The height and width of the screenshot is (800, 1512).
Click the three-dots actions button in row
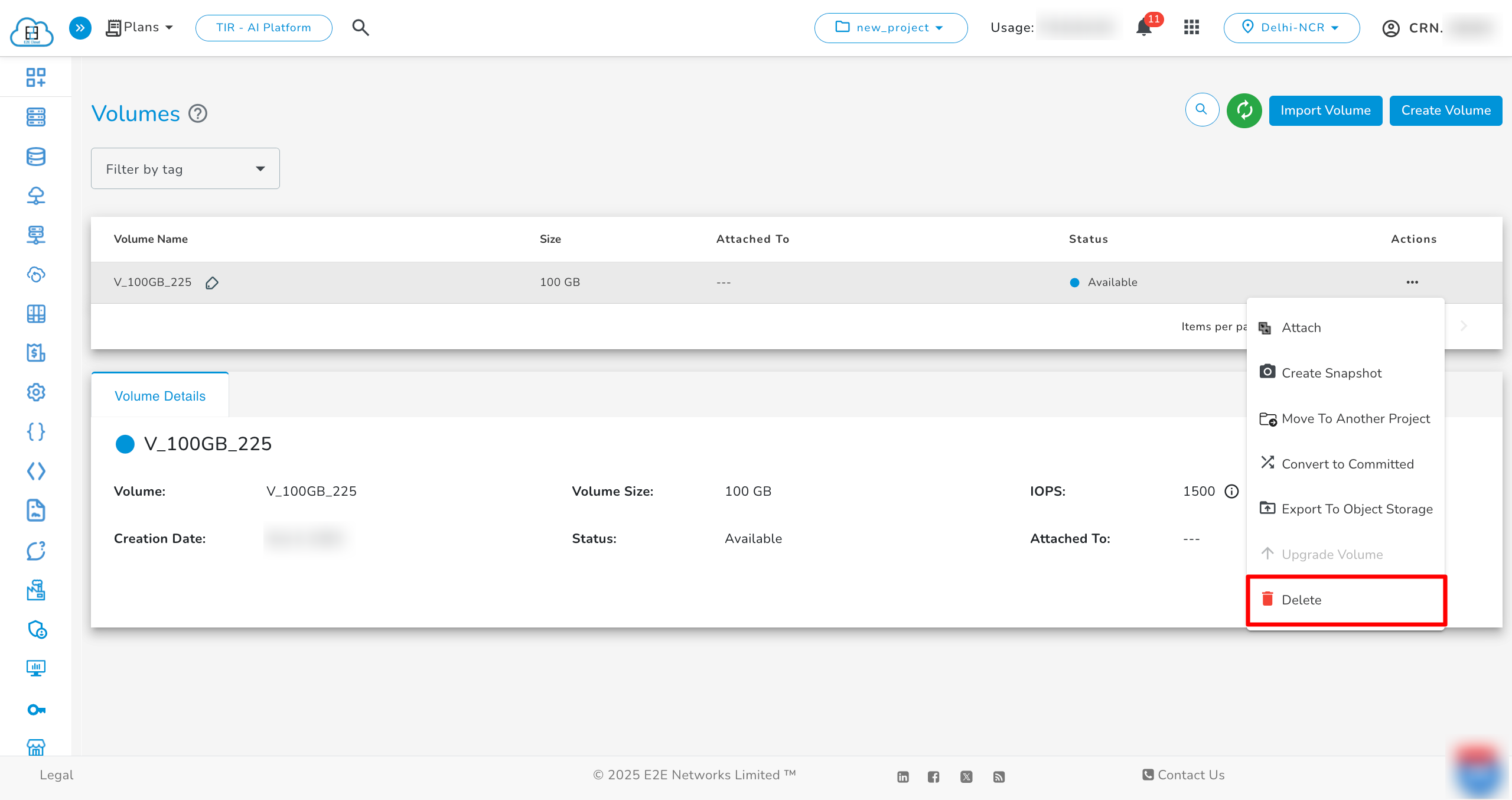1412,282
